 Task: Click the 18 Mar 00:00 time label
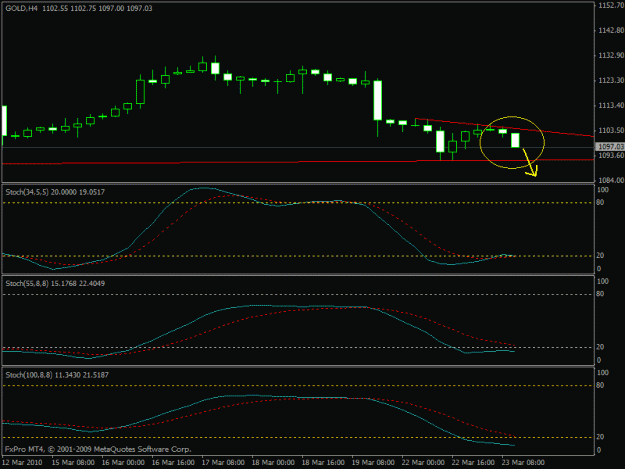point(273,463)
